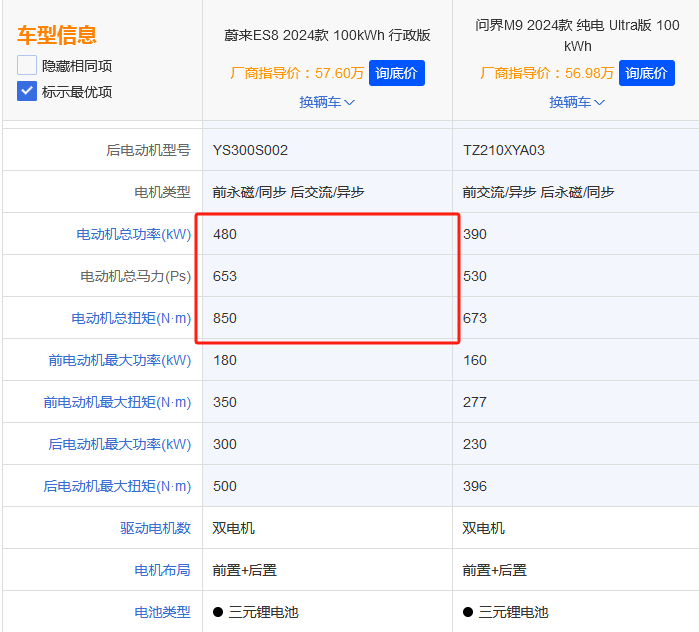The image size is (699, 632).
Task: Click the 电动机总马力(Ps) row label
Action: coord(136,276)
